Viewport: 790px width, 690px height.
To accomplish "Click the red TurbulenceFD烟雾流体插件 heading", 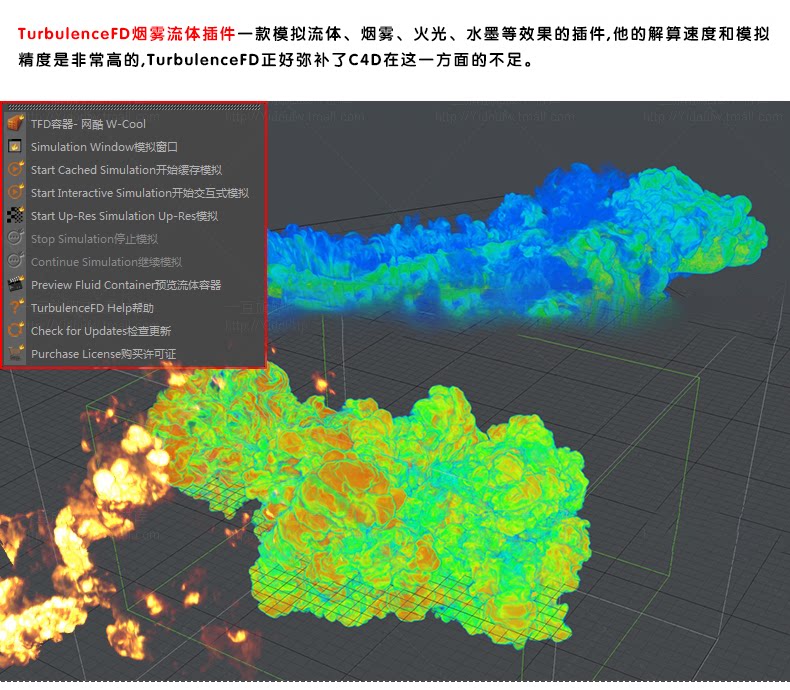I will tap(127, 34).
